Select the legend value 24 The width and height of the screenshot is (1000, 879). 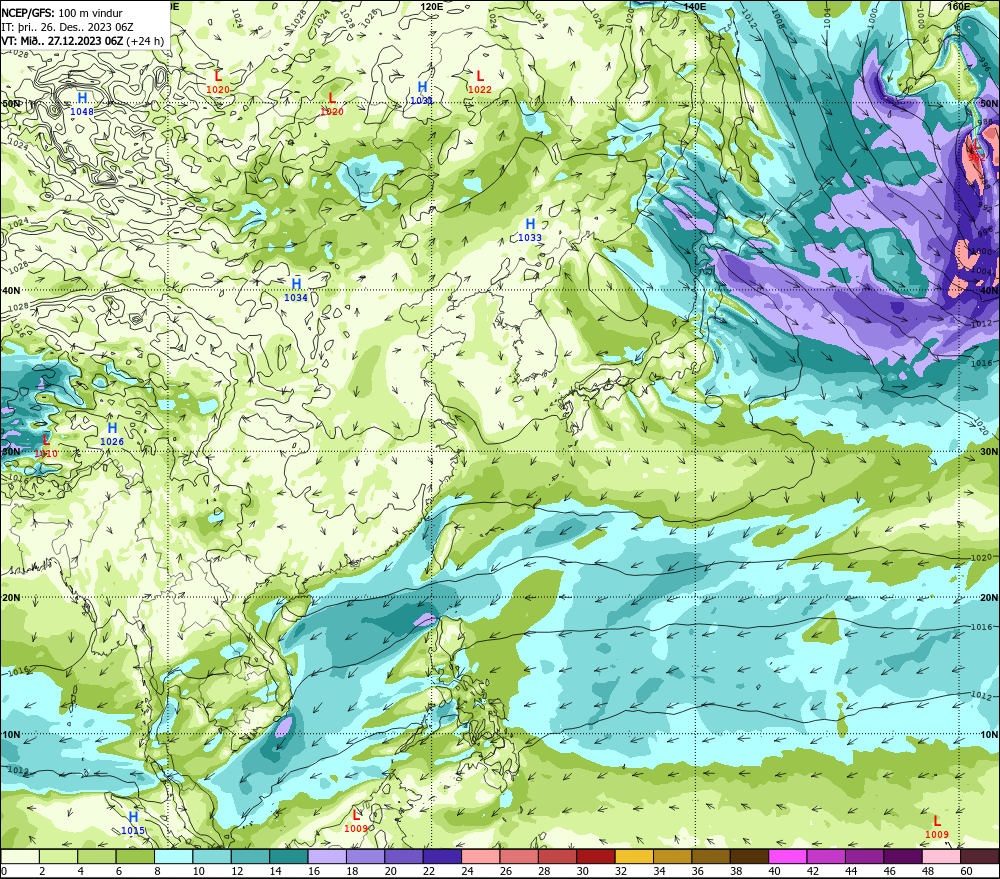coord(467,871)
